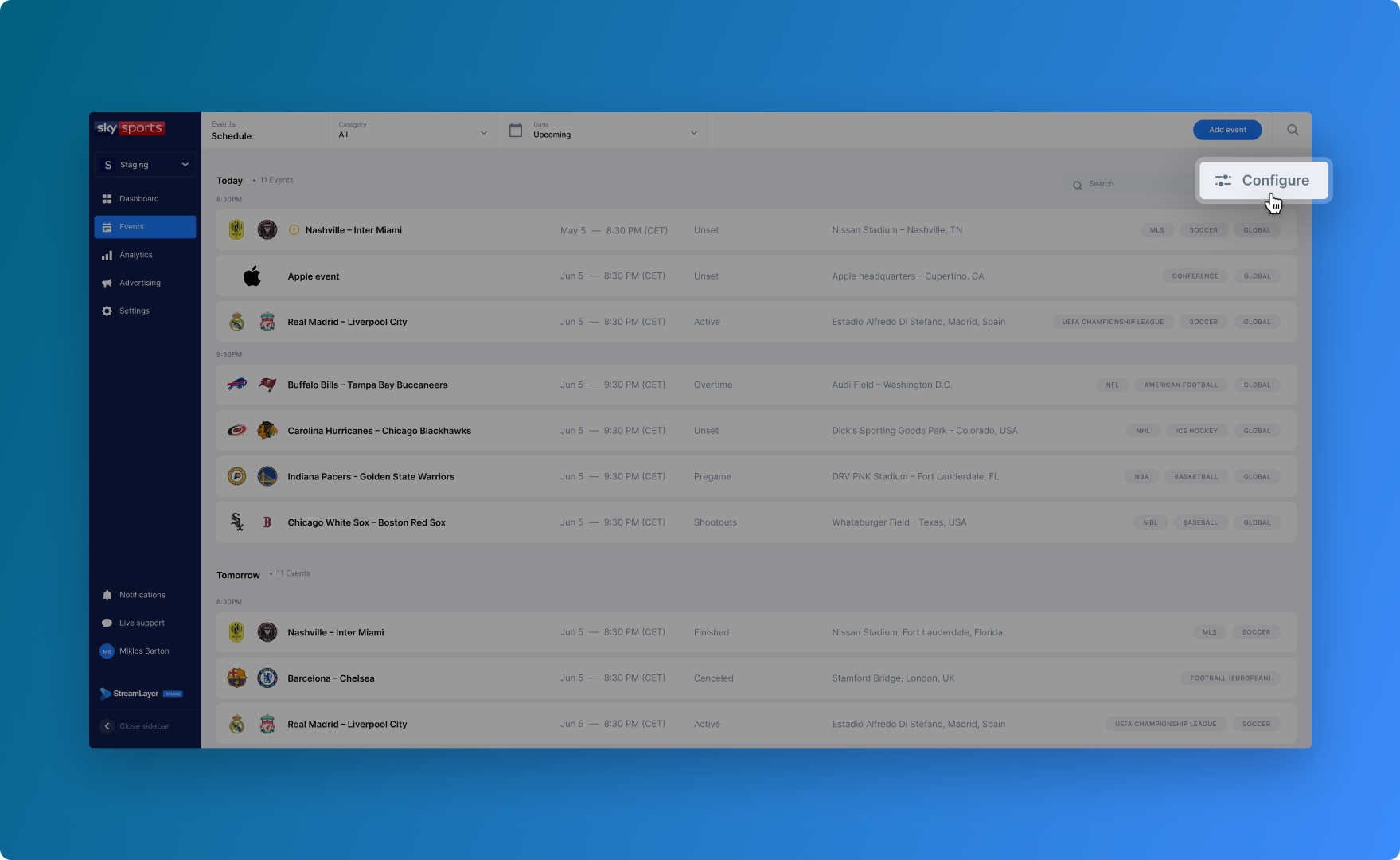Click the Chicago Blackhawks logo
The image size is (1400, 860).
tap(267, 431)
